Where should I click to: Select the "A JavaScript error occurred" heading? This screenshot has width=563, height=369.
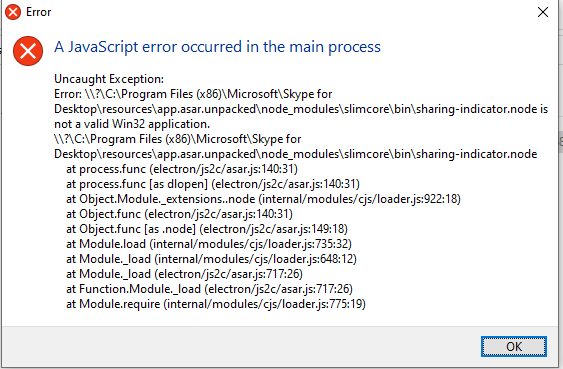point(217,47)
